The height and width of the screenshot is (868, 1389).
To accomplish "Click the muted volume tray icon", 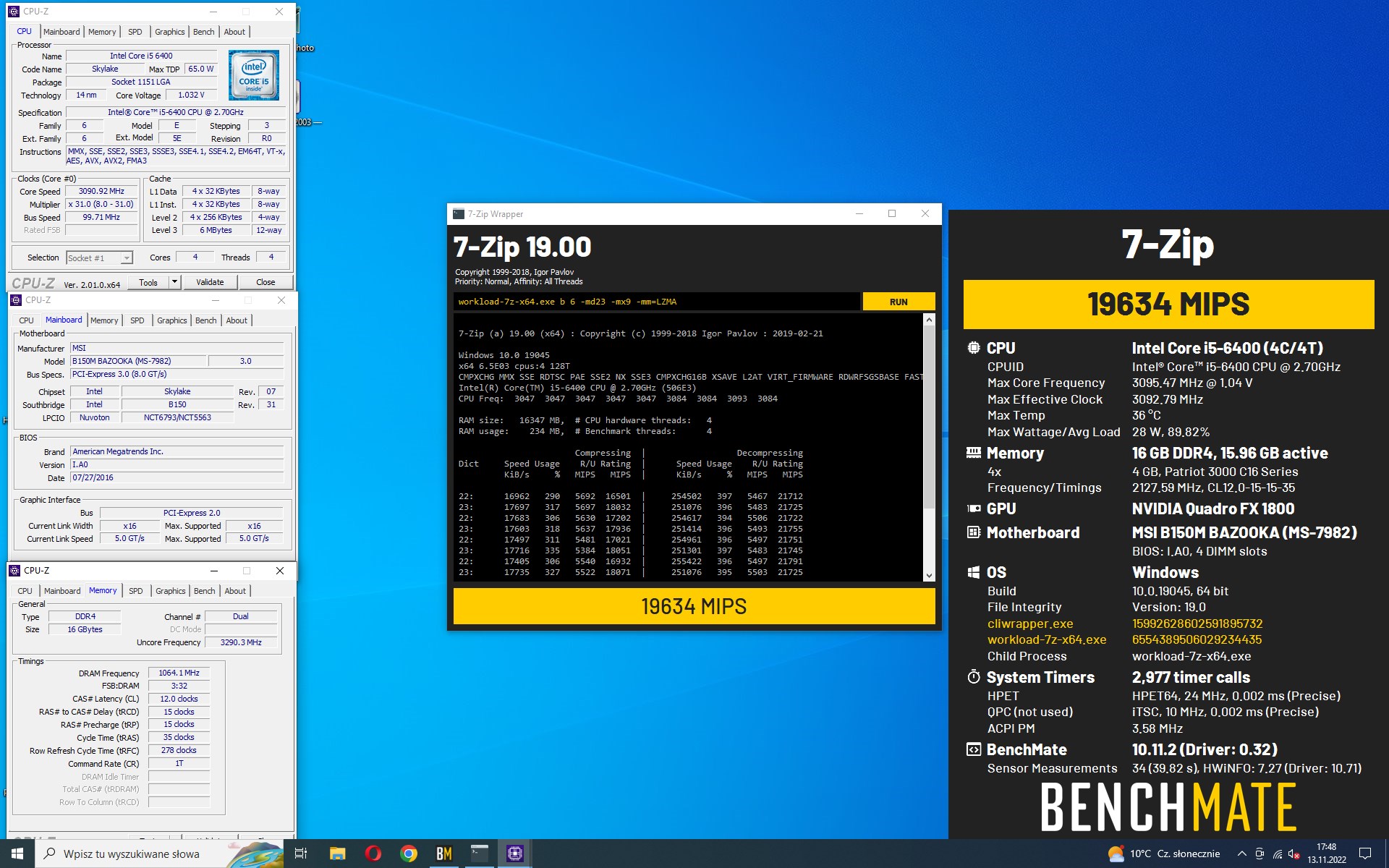I will (x=1295, y=854).
